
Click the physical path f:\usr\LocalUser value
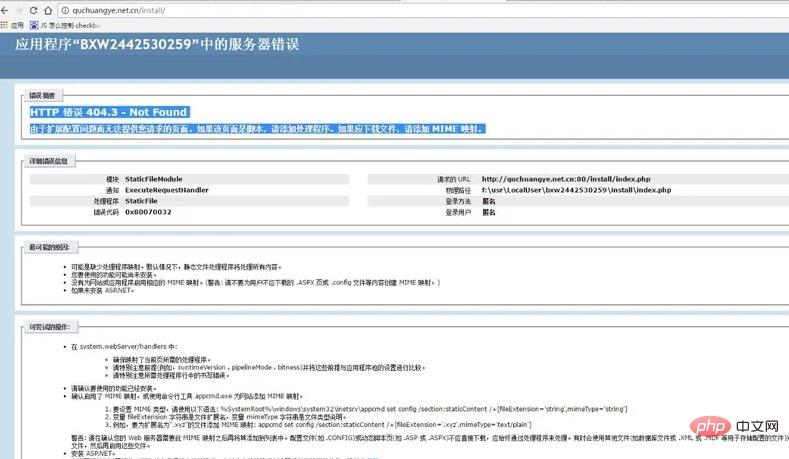pos(576,190)
